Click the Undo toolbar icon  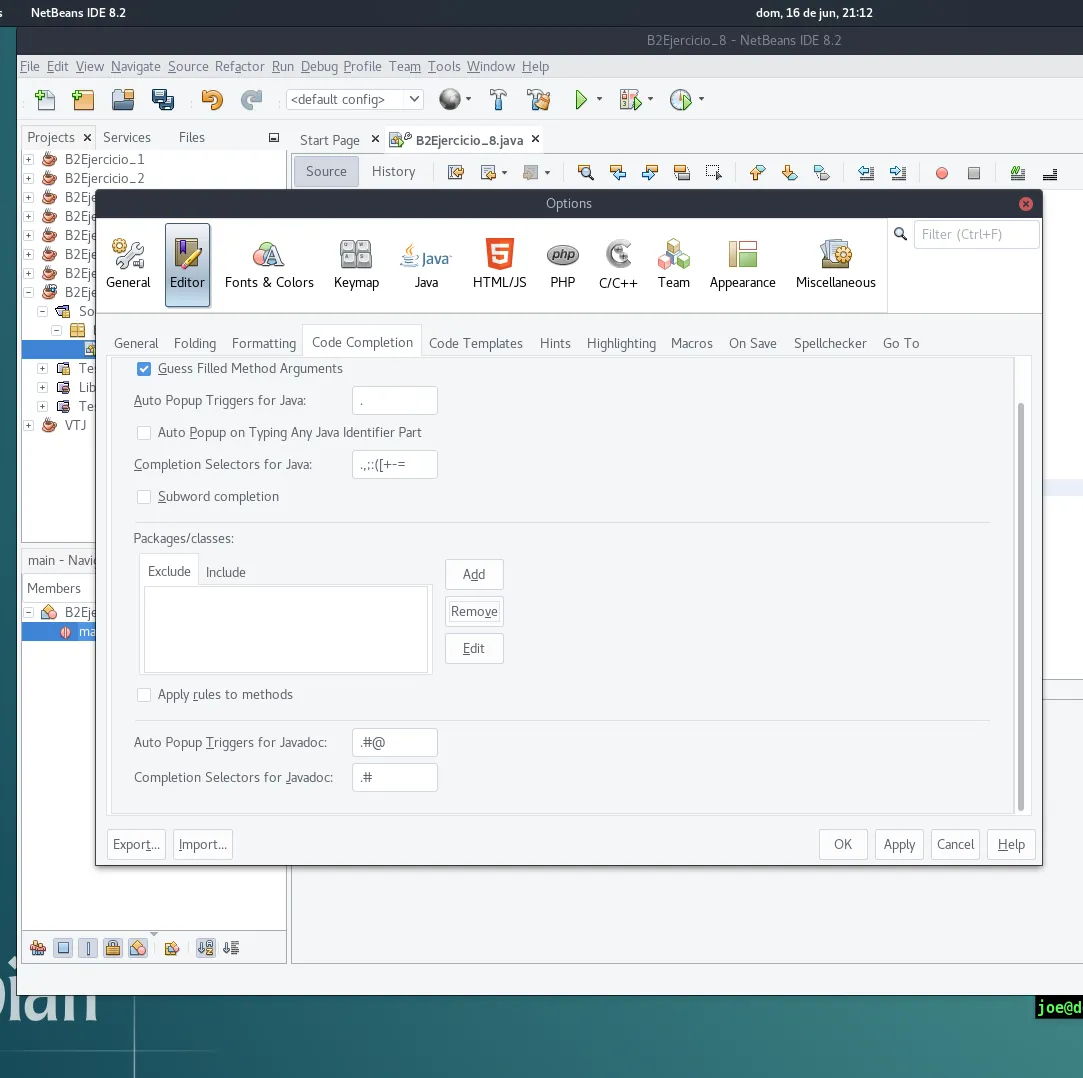(212, 99)
